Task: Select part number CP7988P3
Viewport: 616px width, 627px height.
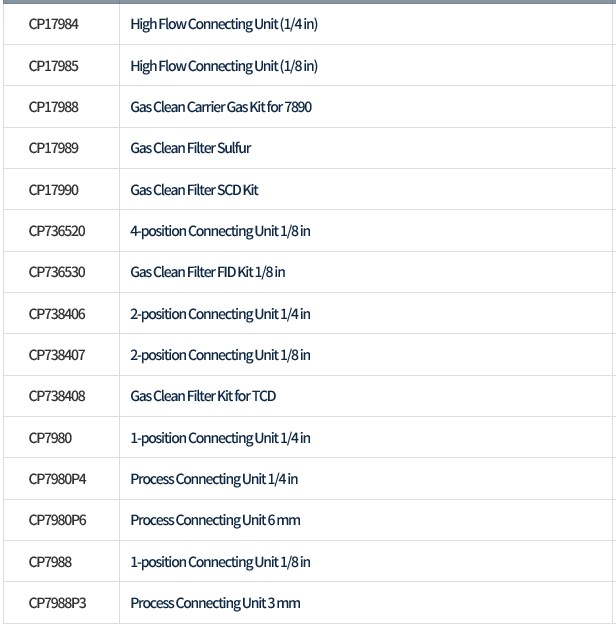Action: coord(58,603)
